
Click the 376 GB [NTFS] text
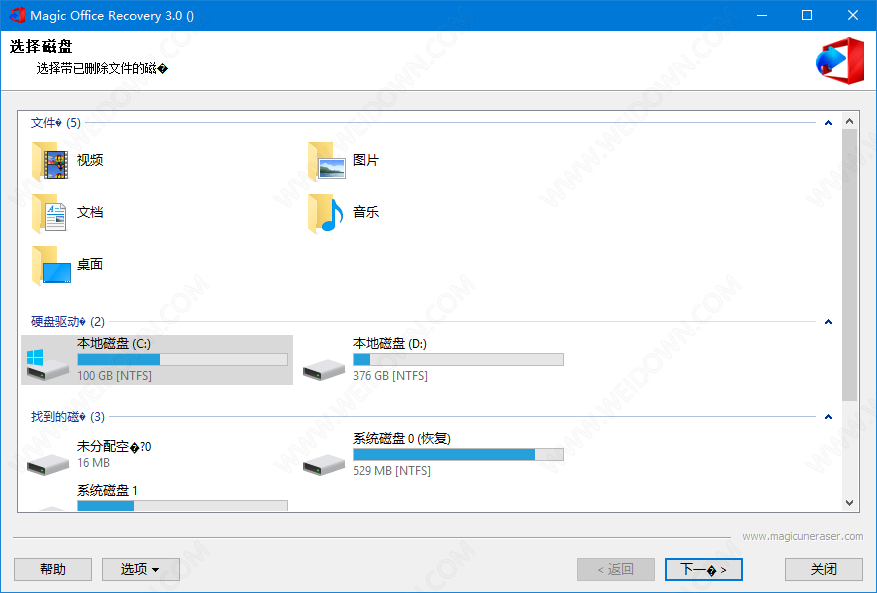tap(390, 375)
